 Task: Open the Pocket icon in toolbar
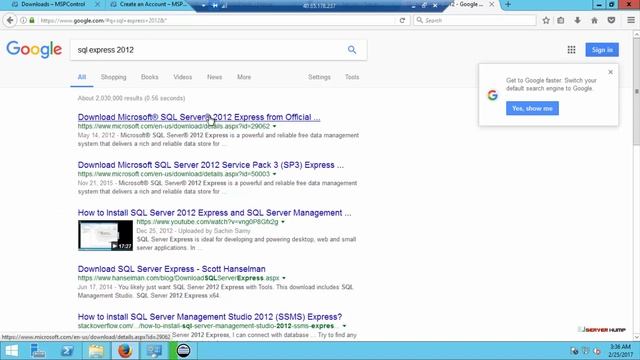click(x=611, y=20)
